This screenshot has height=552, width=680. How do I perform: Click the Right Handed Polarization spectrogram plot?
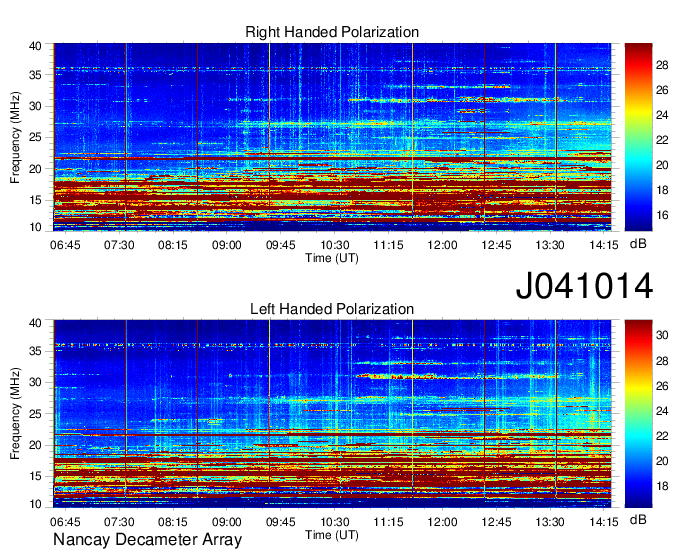coord(332,137)
